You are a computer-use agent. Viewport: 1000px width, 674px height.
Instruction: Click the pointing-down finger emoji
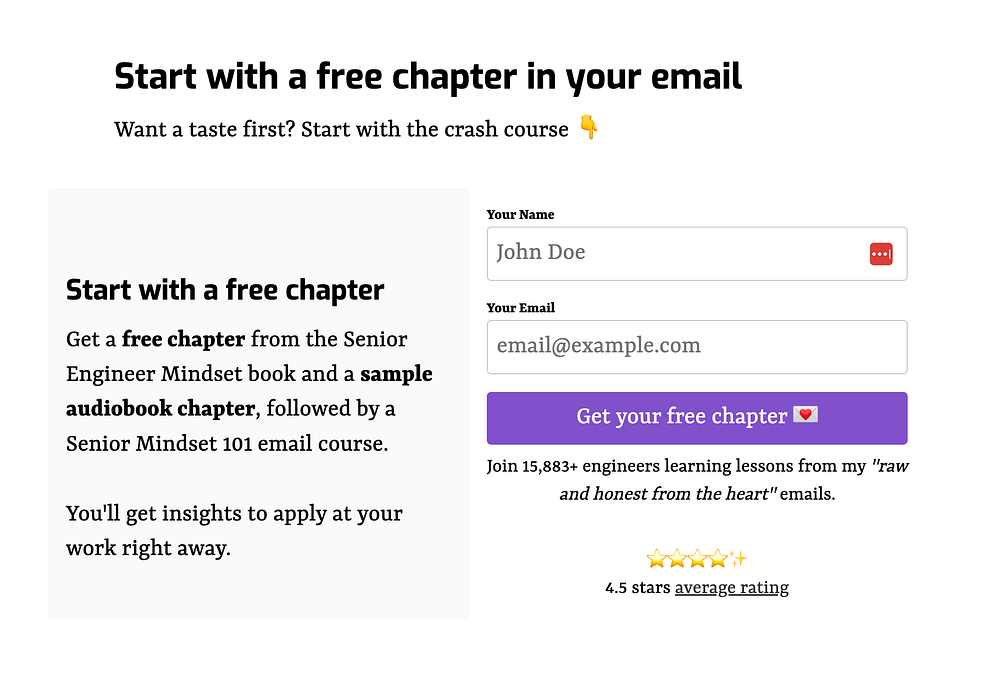(589, 128)
